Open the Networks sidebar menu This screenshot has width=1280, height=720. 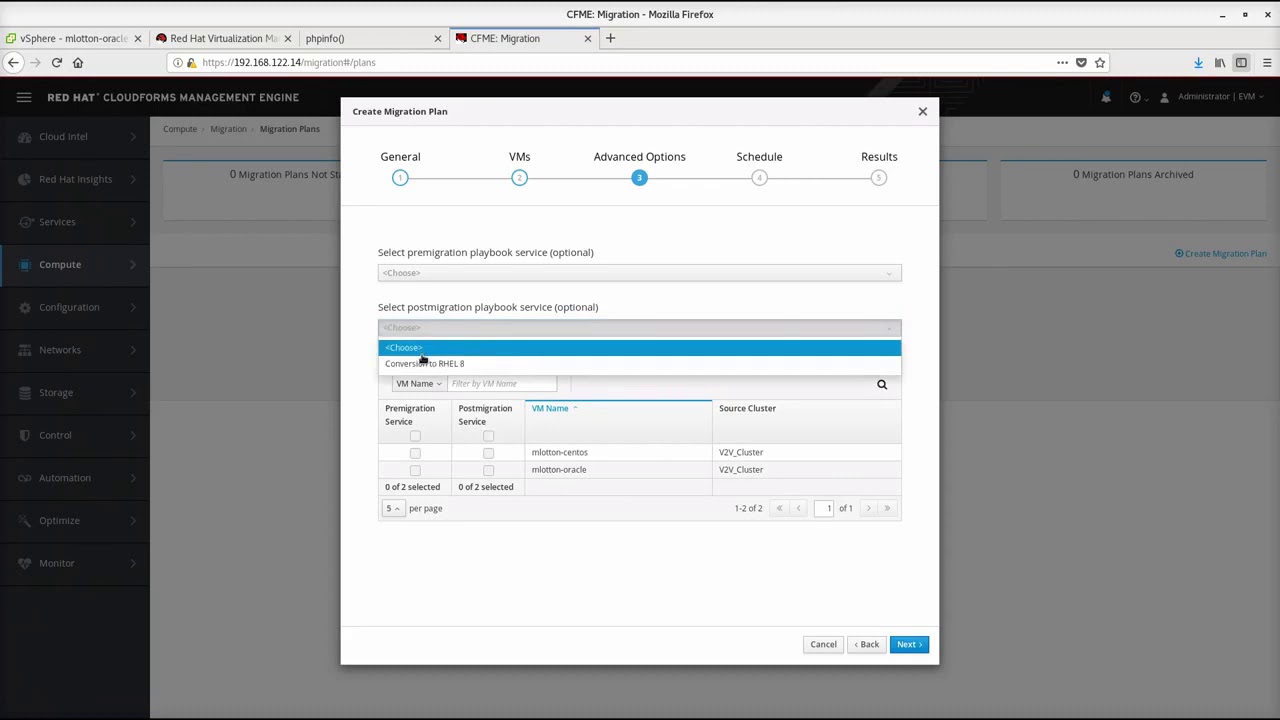75,350
